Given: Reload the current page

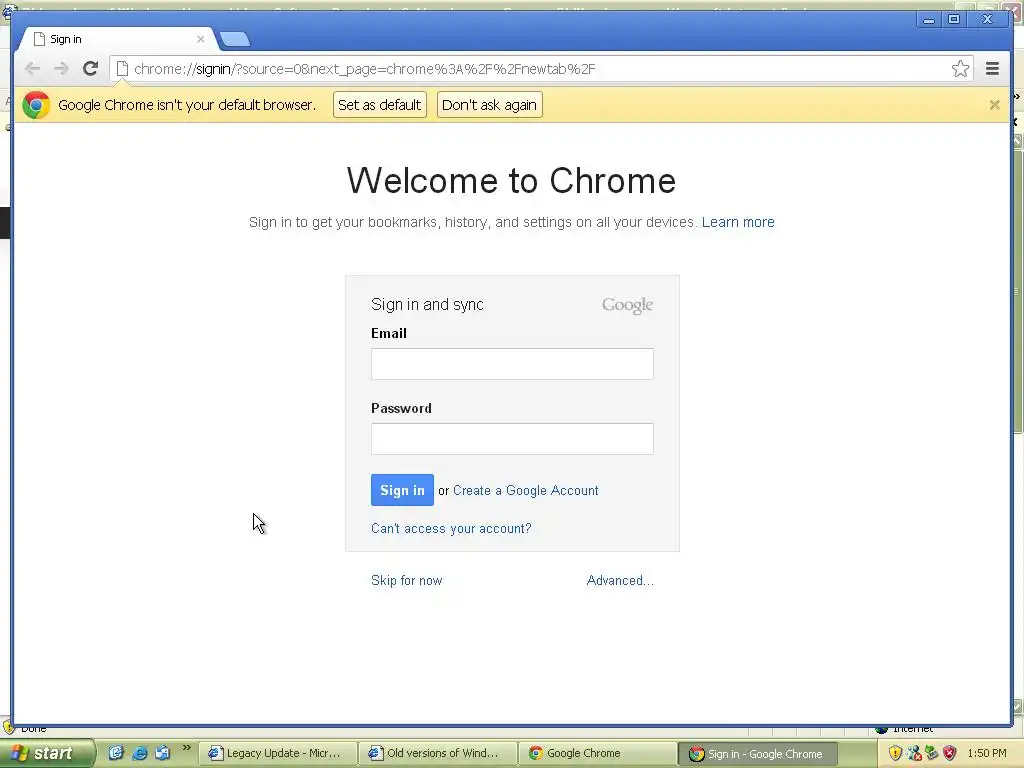Looking at the screenshot, I should coord(91,69).
